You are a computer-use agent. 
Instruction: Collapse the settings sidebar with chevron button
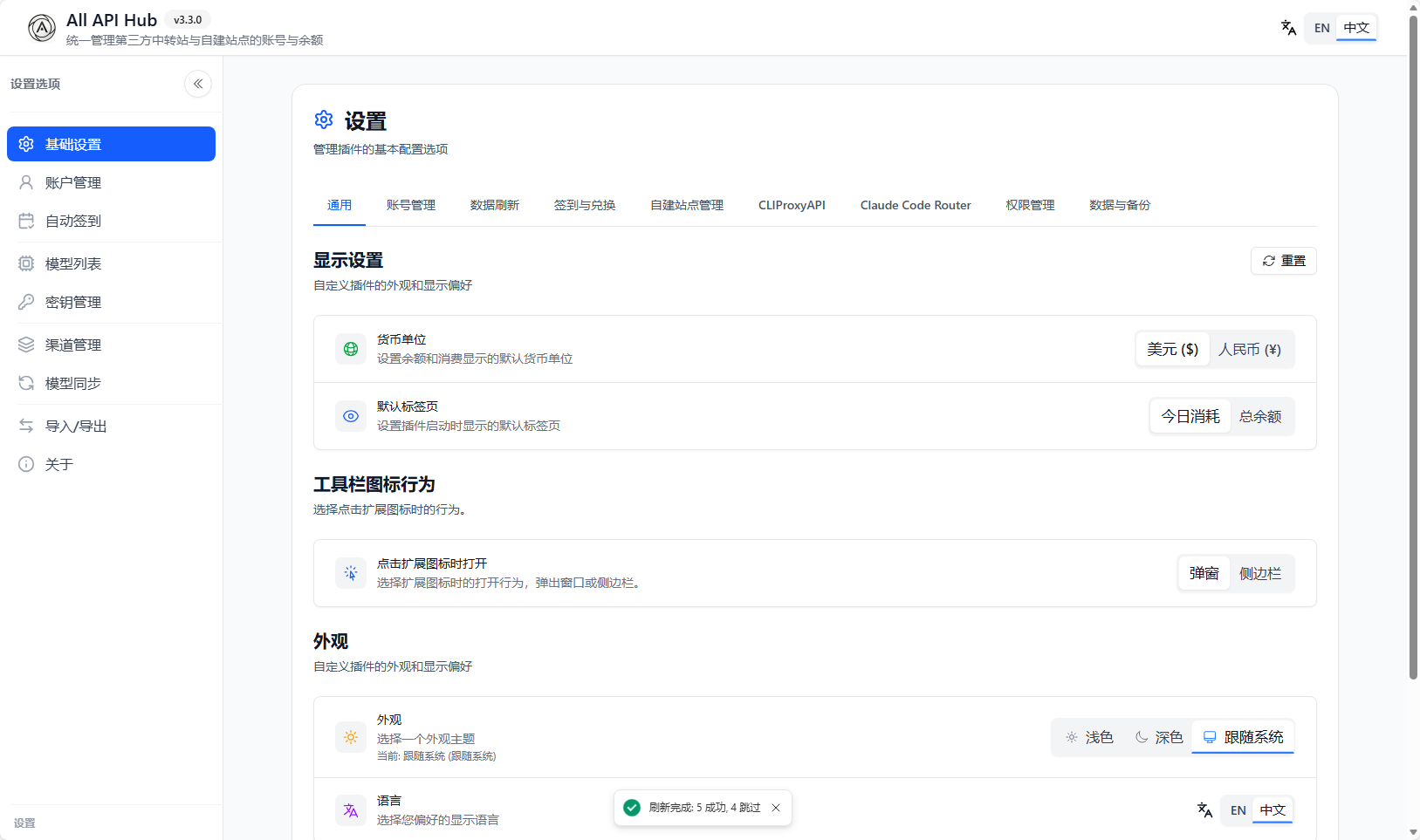[x=198, y=84]
